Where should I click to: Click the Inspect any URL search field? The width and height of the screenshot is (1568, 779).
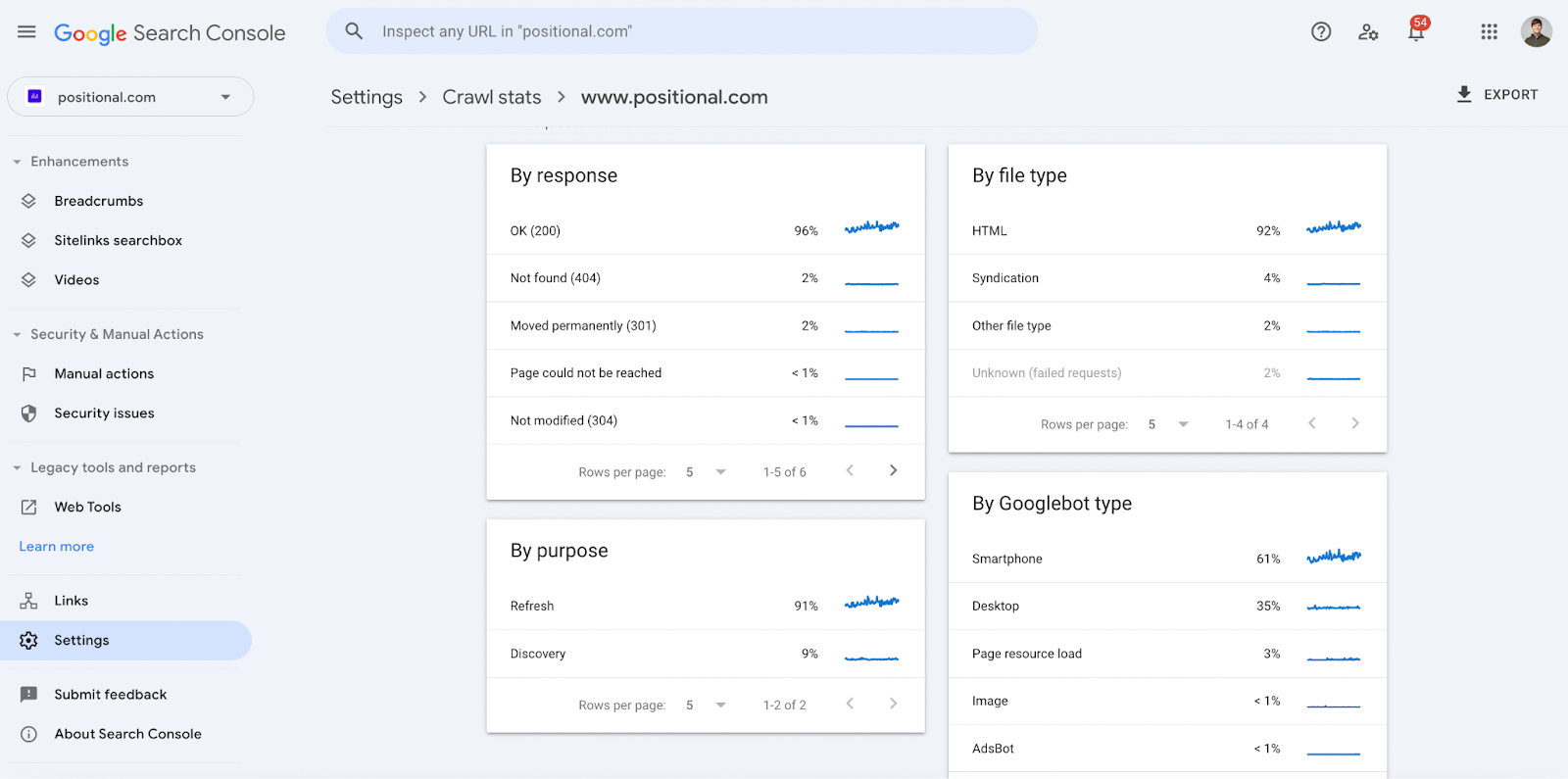pos(682,31)
